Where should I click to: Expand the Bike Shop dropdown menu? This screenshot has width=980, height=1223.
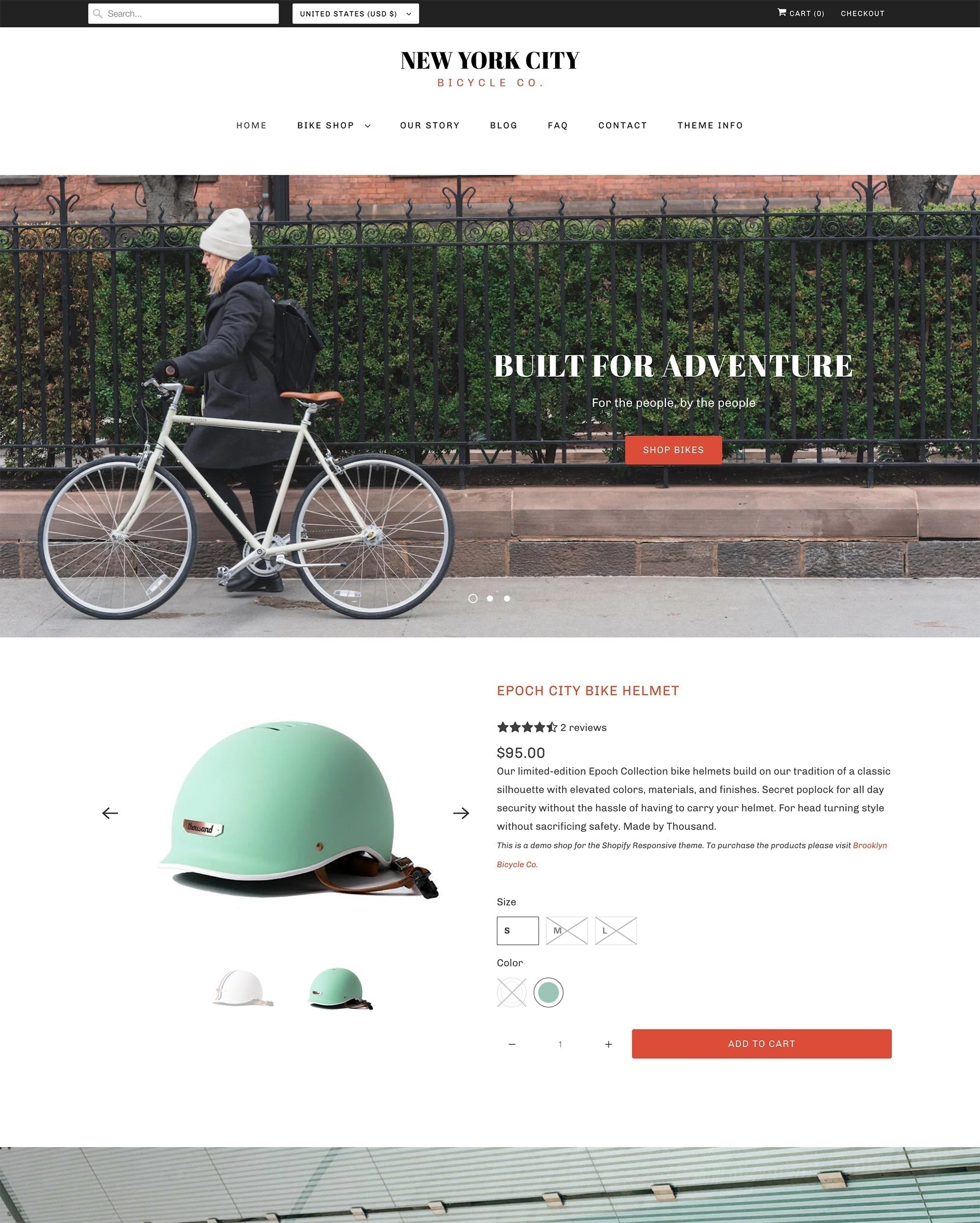(333, 125)
